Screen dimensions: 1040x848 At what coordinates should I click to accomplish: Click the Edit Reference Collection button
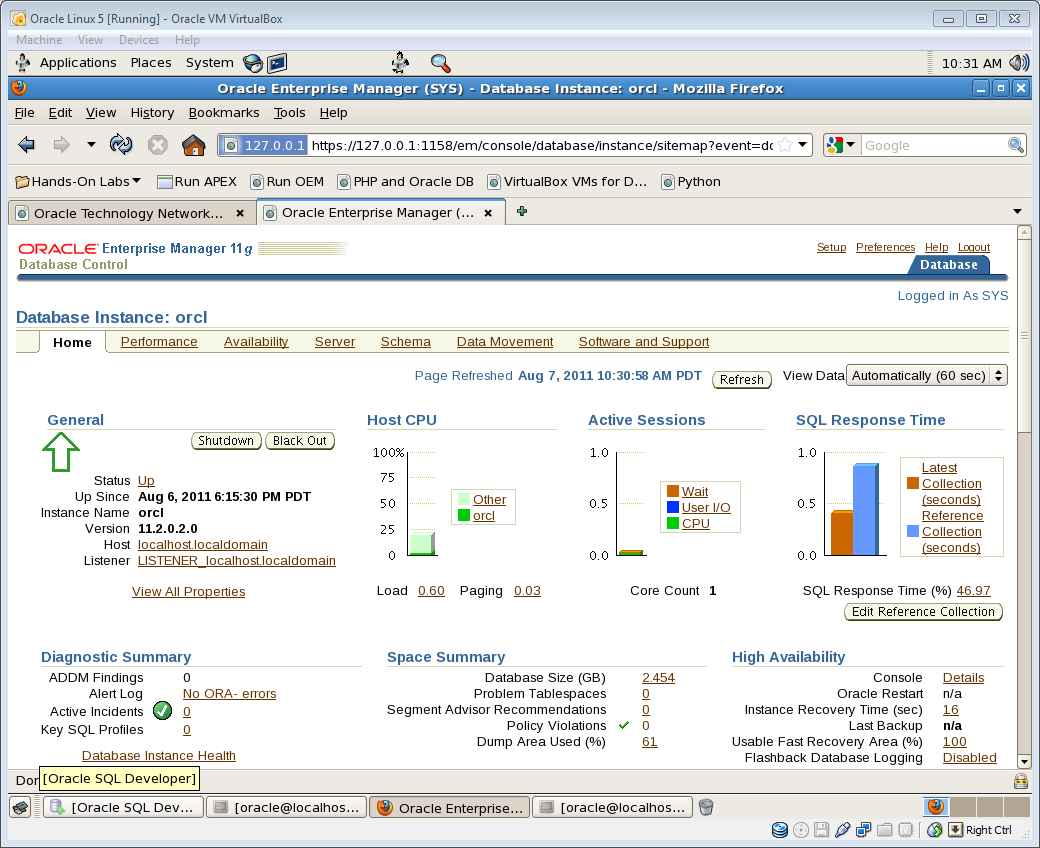(x=923, y=612)
